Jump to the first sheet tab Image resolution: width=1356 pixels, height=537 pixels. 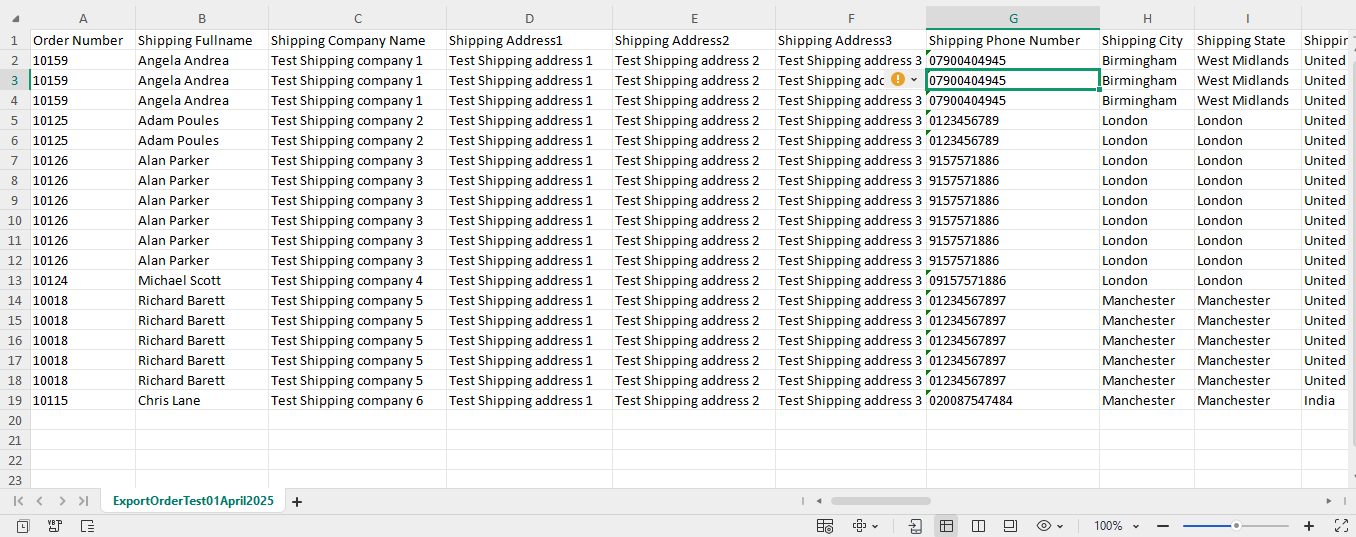pos(18,501)
